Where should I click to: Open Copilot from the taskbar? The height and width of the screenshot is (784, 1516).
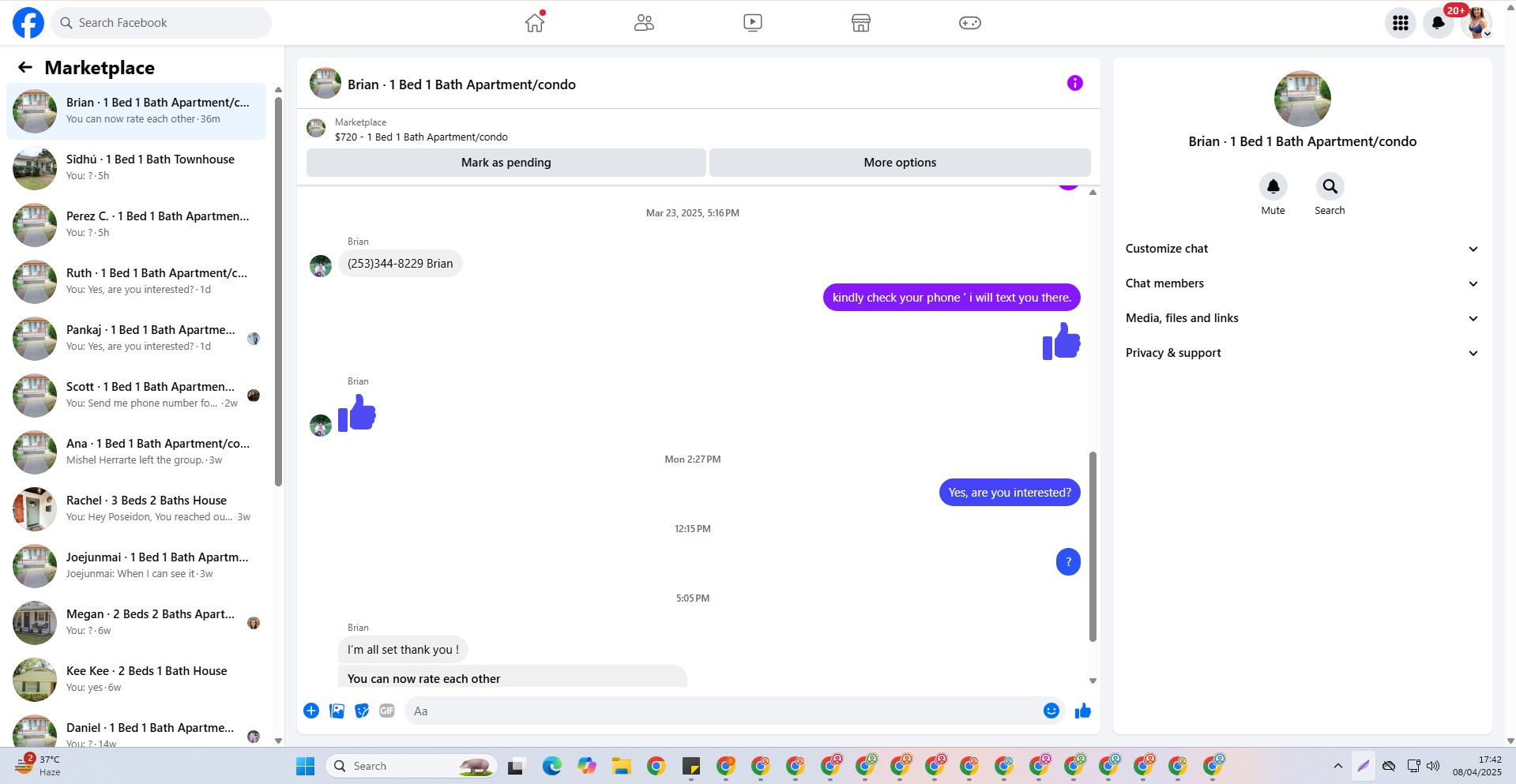coord(586,766)
